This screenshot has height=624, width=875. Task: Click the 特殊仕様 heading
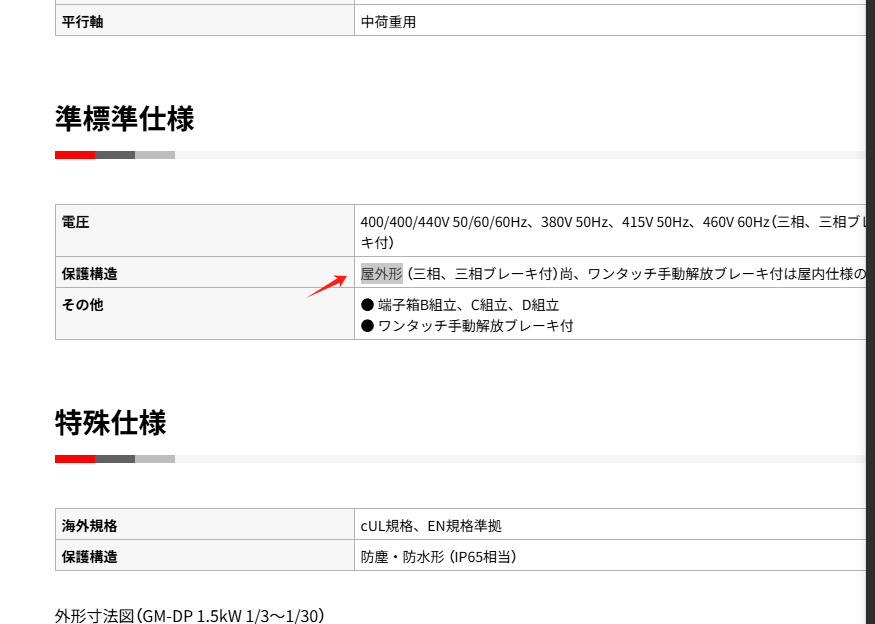pyautogui.click(x=110, y=423)
